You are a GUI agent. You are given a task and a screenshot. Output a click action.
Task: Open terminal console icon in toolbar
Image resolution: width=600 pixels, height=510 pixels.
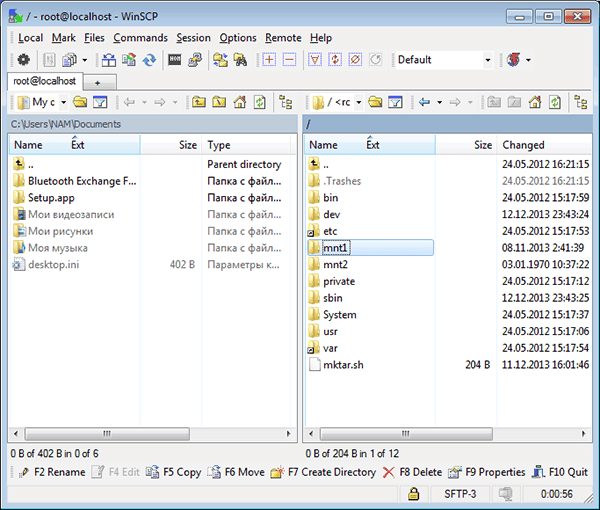174,60
